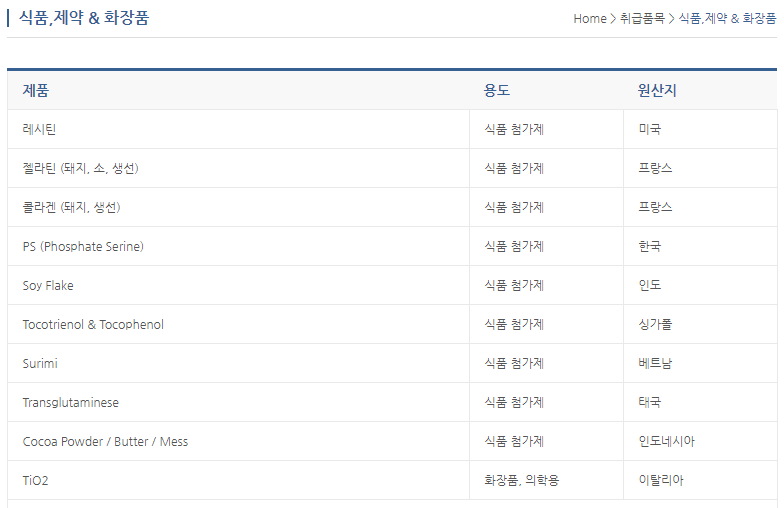Click the PS (Phosphate Serine) entry
This screenshot has height=508, width=784.
[83, 246]
